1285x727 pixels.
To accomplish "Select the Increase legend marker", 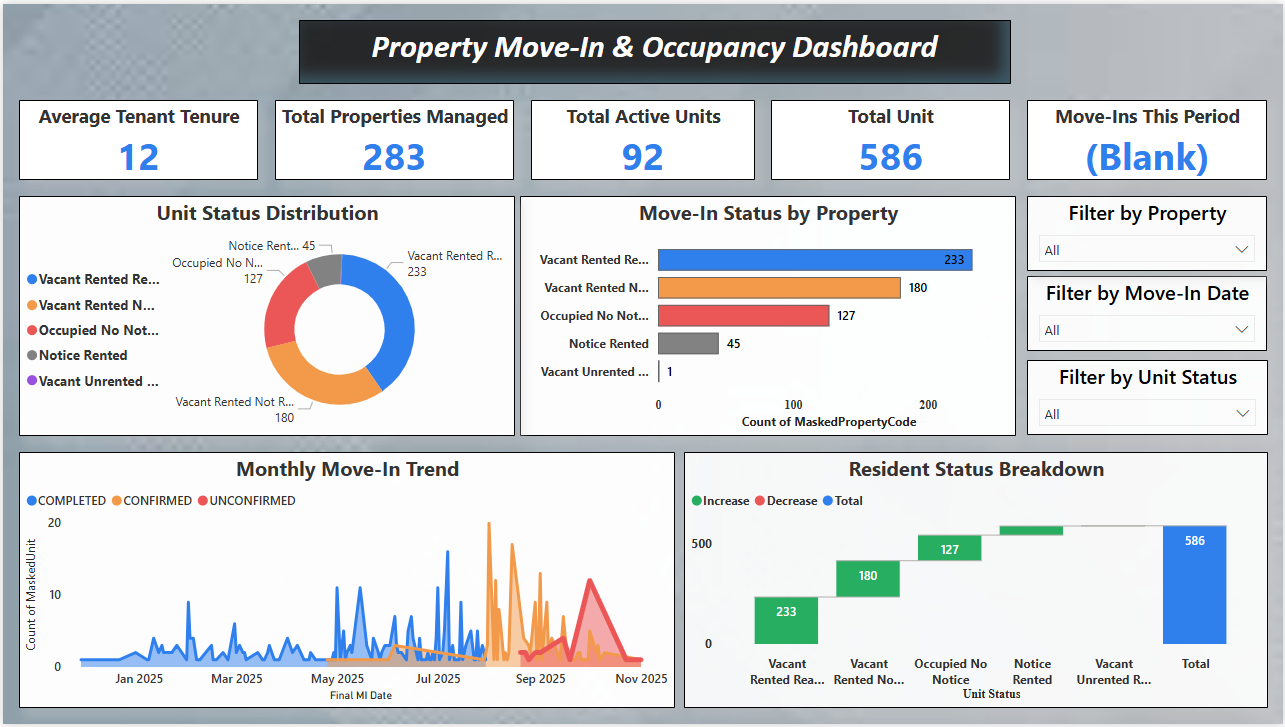I will (x=696, y=501).
